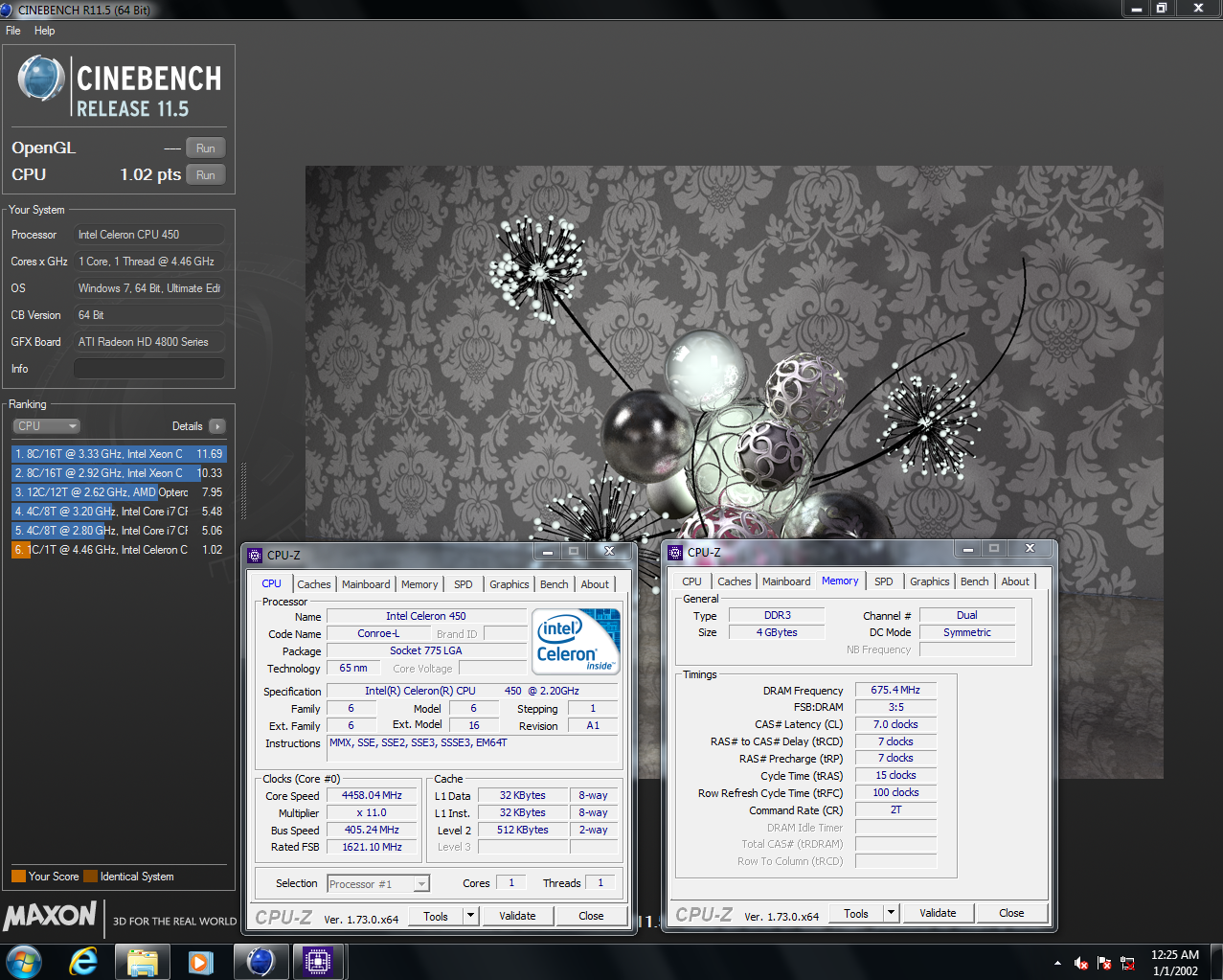Viewport: 1223px width, 980px height.
Task: Open the File menu
Action: click(x=13, y=31)
